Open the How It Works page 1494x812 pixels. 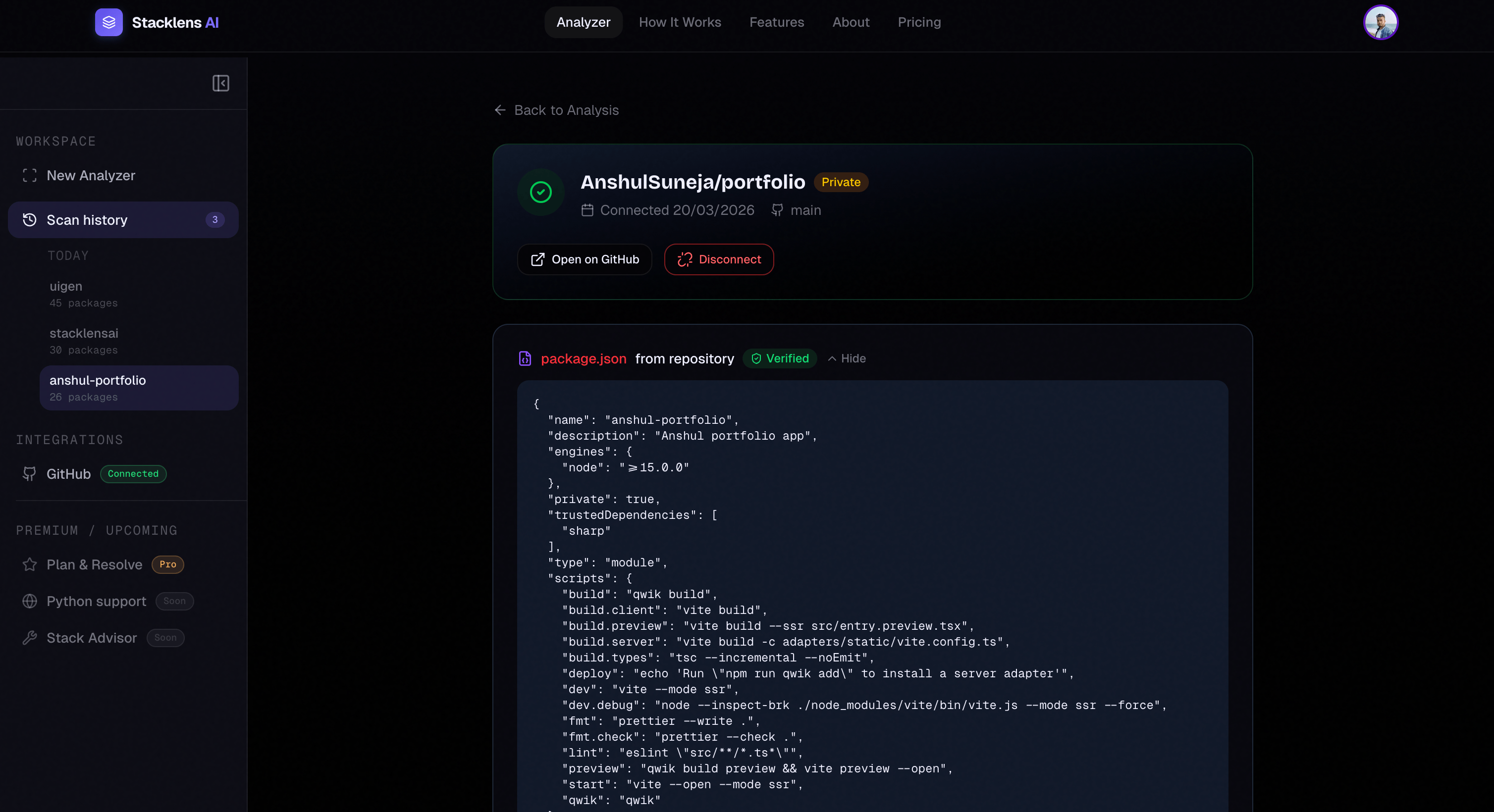point(680,23)
